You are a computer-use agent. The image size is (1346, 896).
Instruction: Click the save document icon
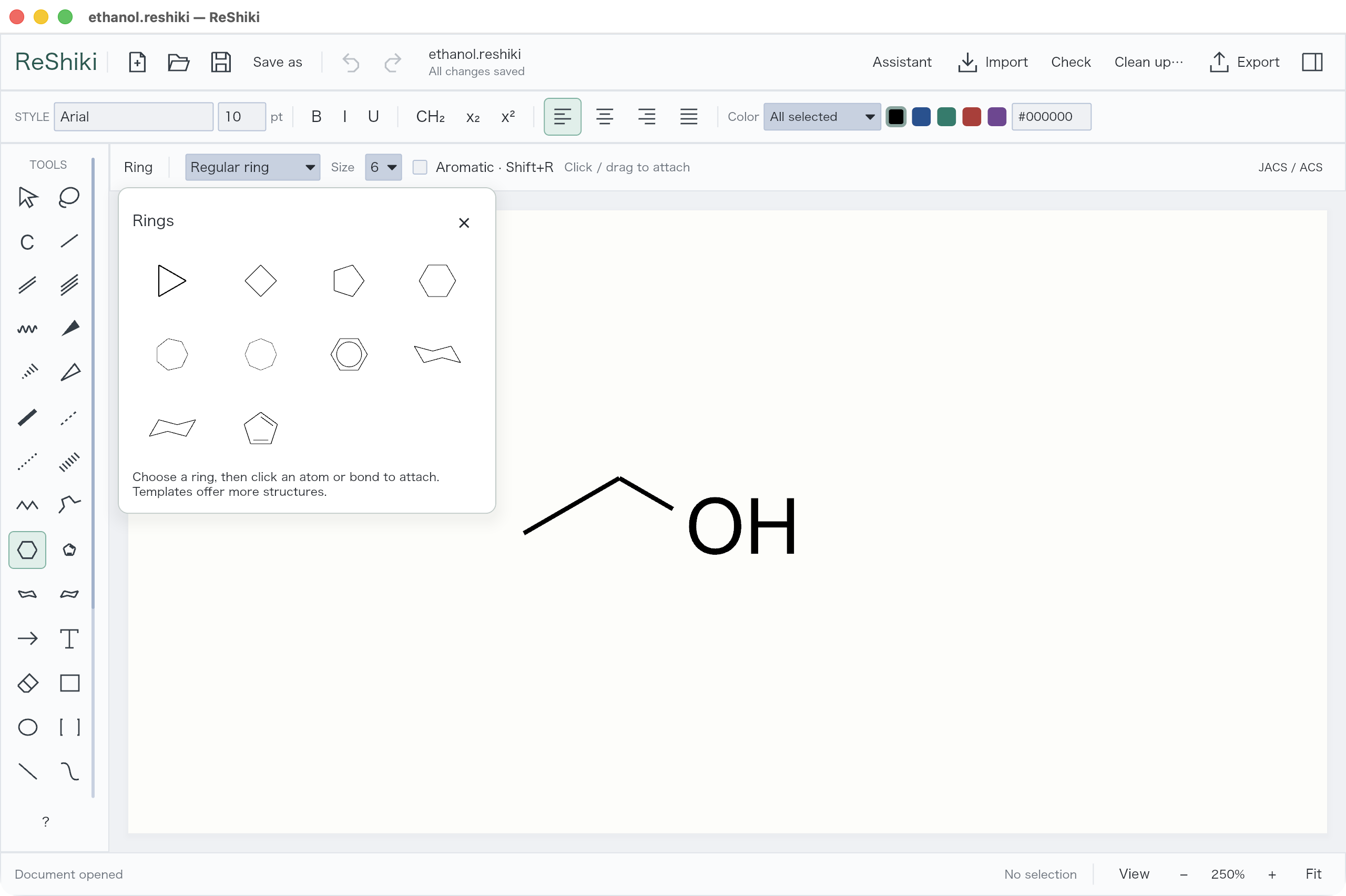point(220,62)
